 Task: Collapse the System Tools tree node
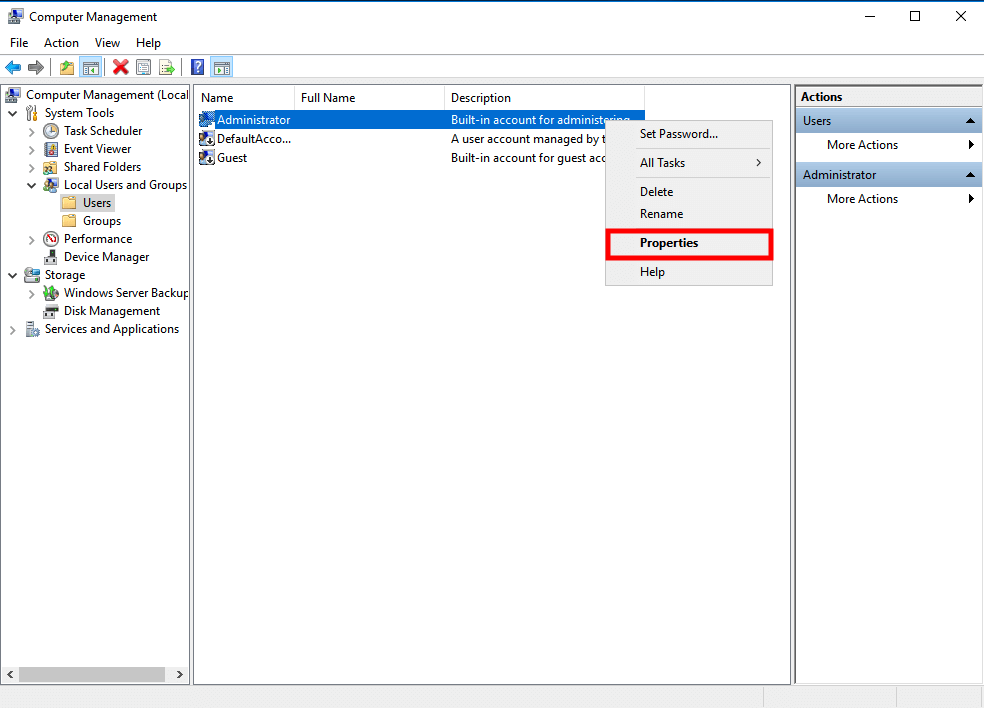tap(13, 113)
